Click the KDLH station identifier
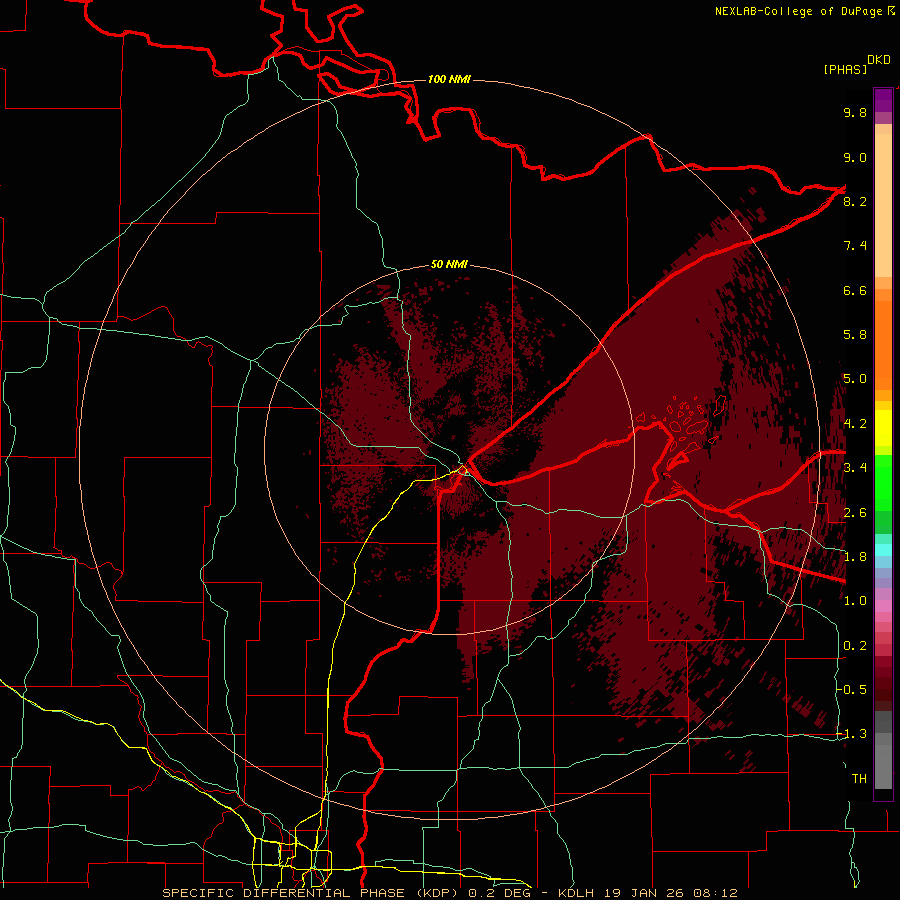The width and height of the screenshot is (900, 900). tap(576, 893)
